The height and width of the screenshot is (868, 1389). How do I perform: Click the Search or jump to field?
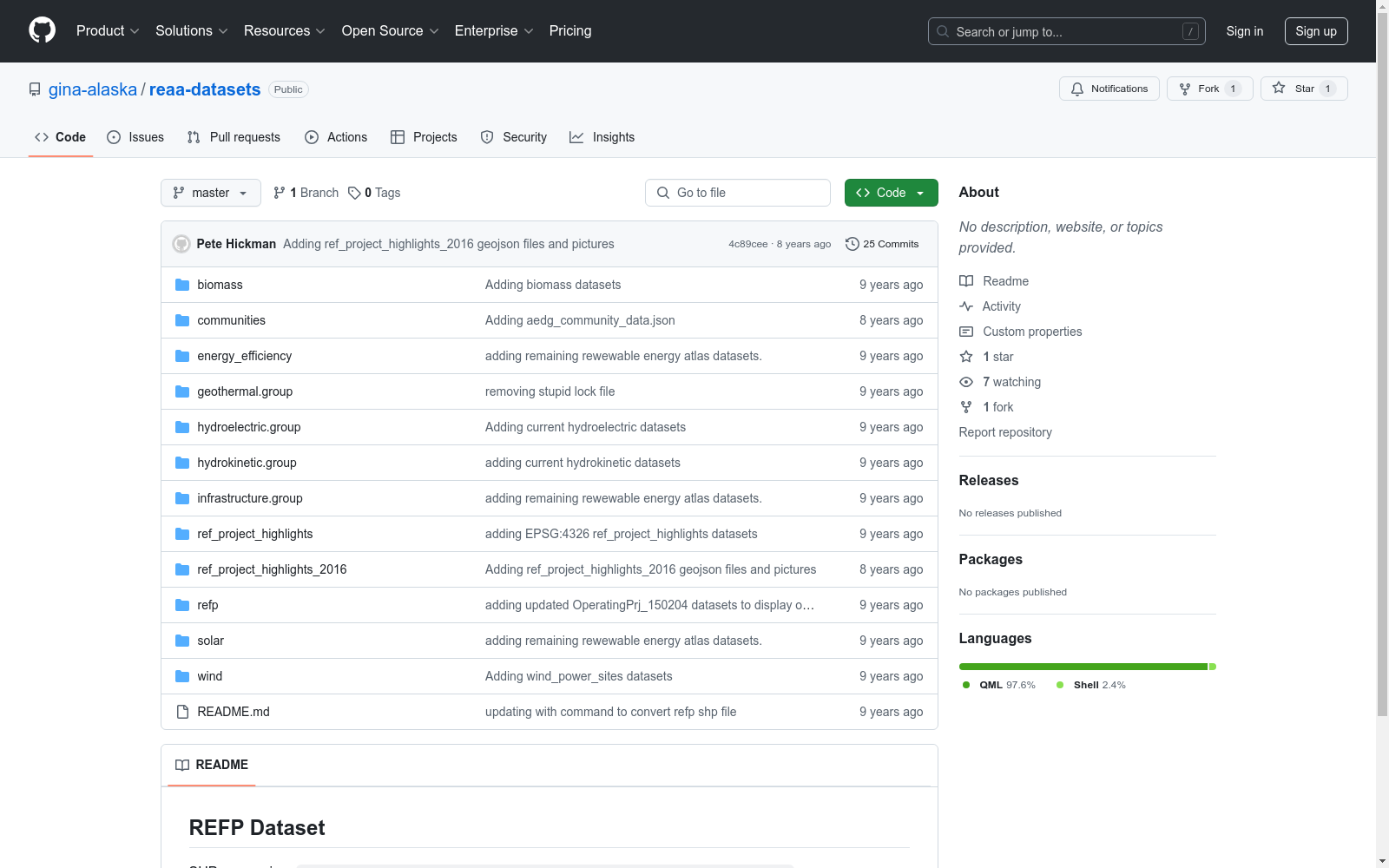click(x=1066, y=31)
